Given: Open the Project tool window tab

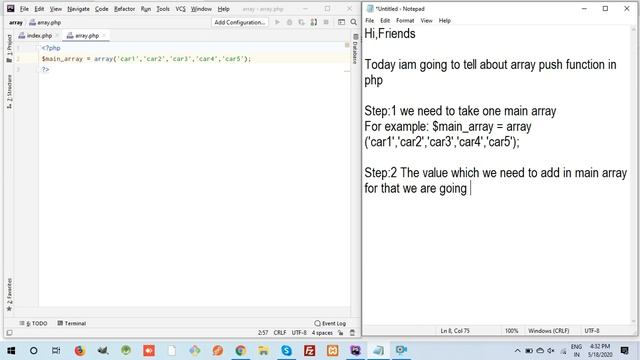Looking at the screenshot, I should click(9, 48).
